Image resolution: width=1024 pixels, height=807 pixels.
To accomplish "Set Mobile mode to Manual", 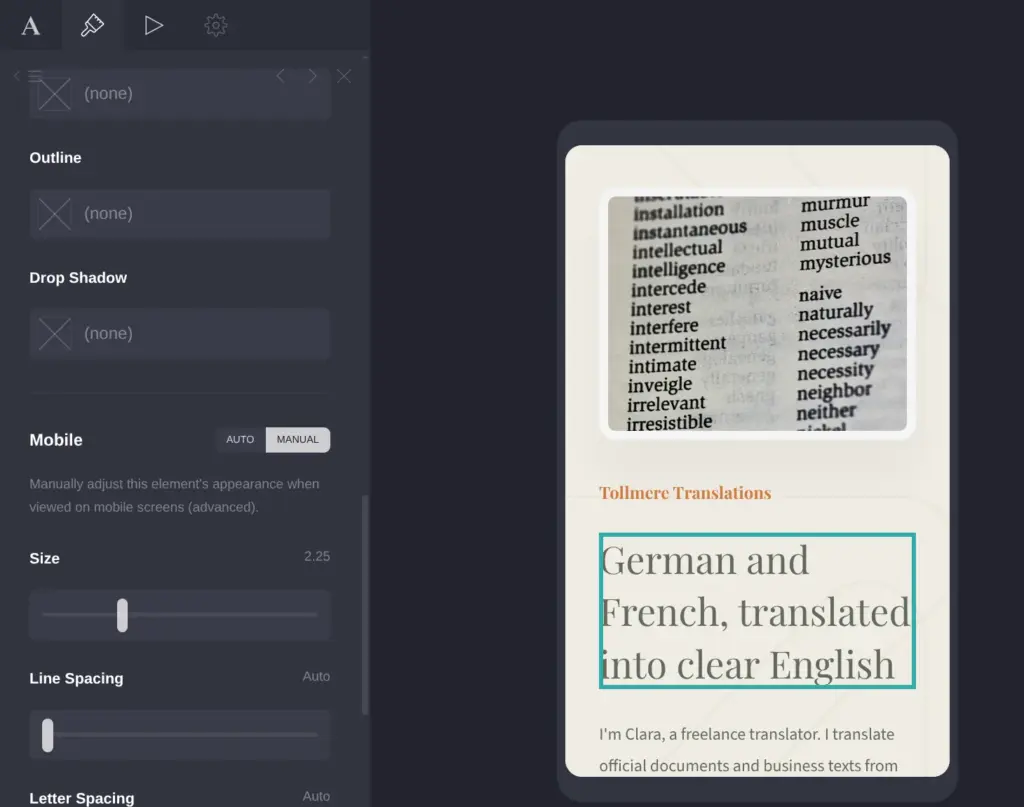I will click(298, 439).
